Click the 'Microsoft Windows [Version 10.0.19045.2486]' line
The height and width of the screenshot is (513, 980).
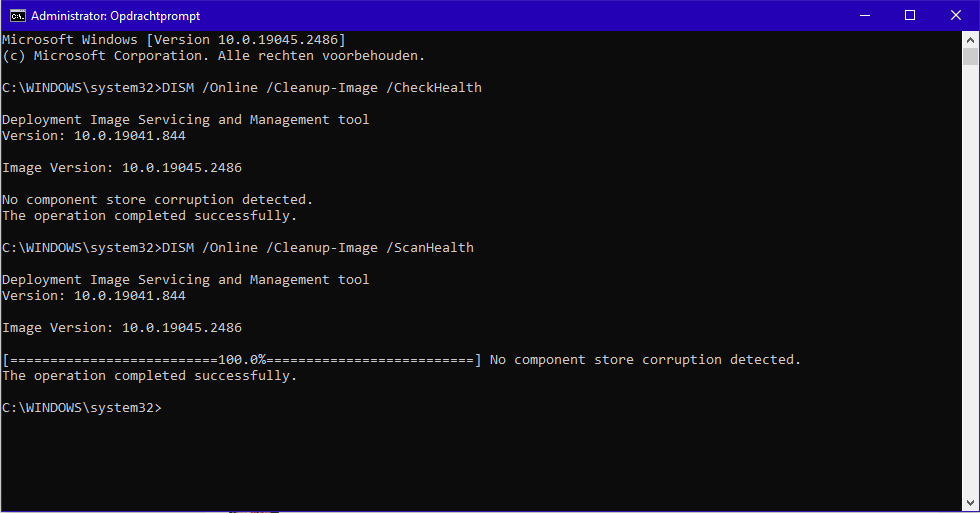click(174, 39)
